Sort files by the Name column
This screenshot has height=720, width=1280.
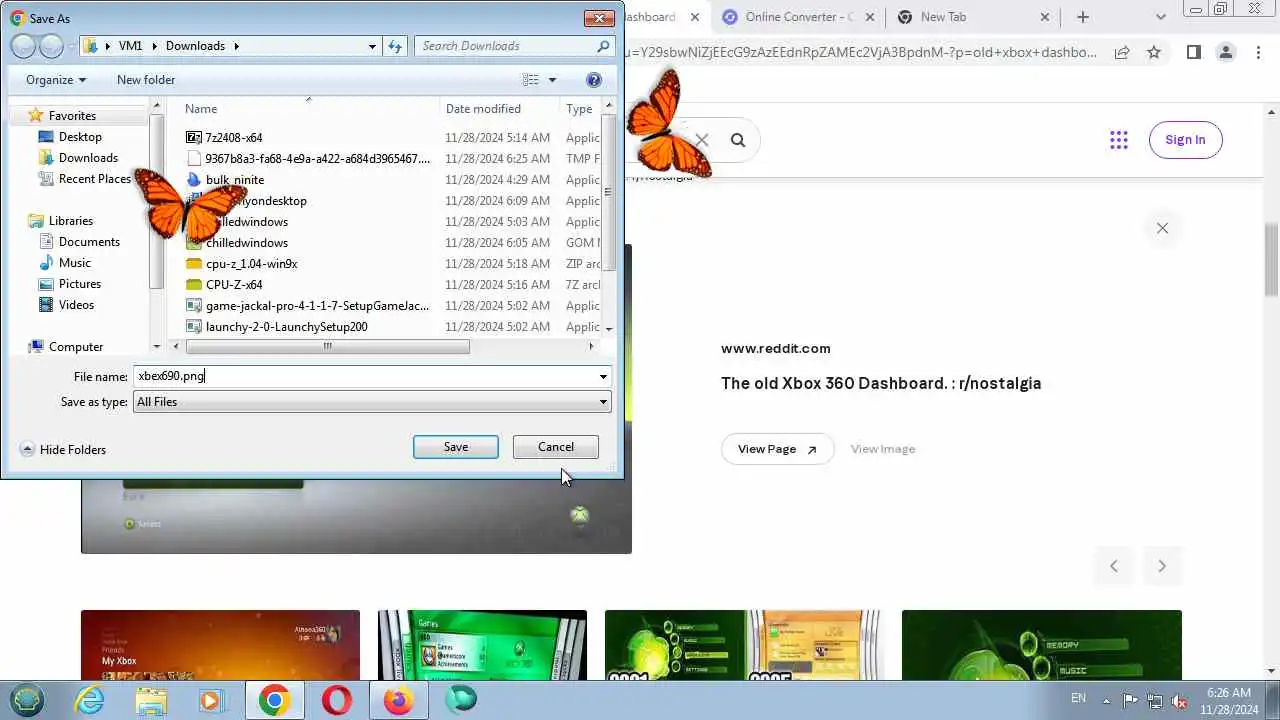201,109
